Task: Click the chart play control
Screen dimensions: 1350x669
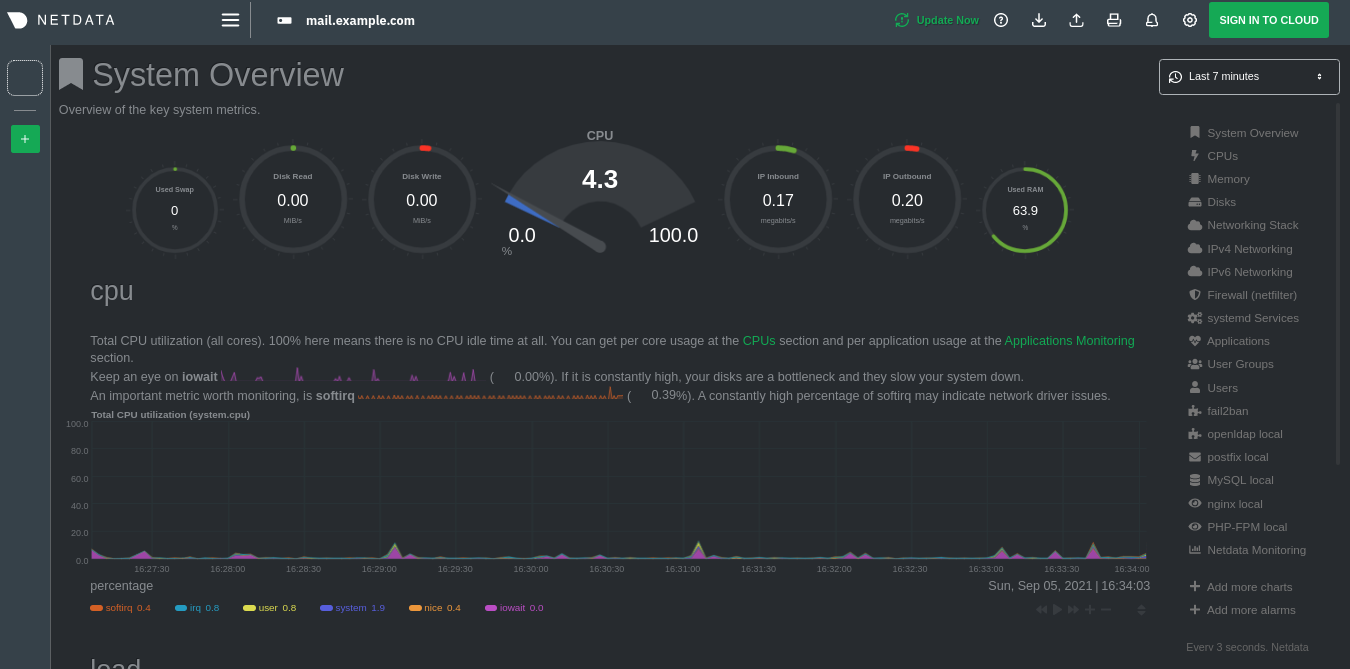Action: coord(1057,609)
